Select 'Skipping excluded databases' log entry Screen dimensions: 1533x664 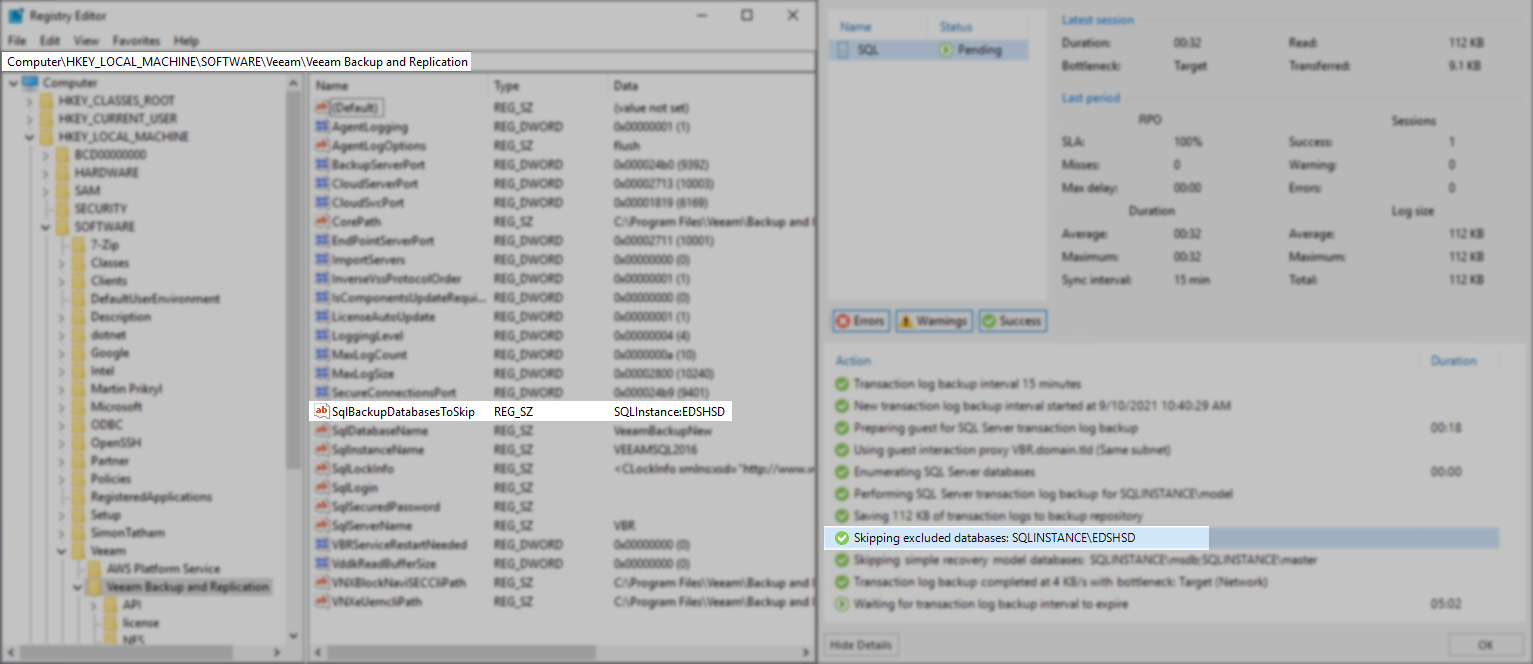1164,538
